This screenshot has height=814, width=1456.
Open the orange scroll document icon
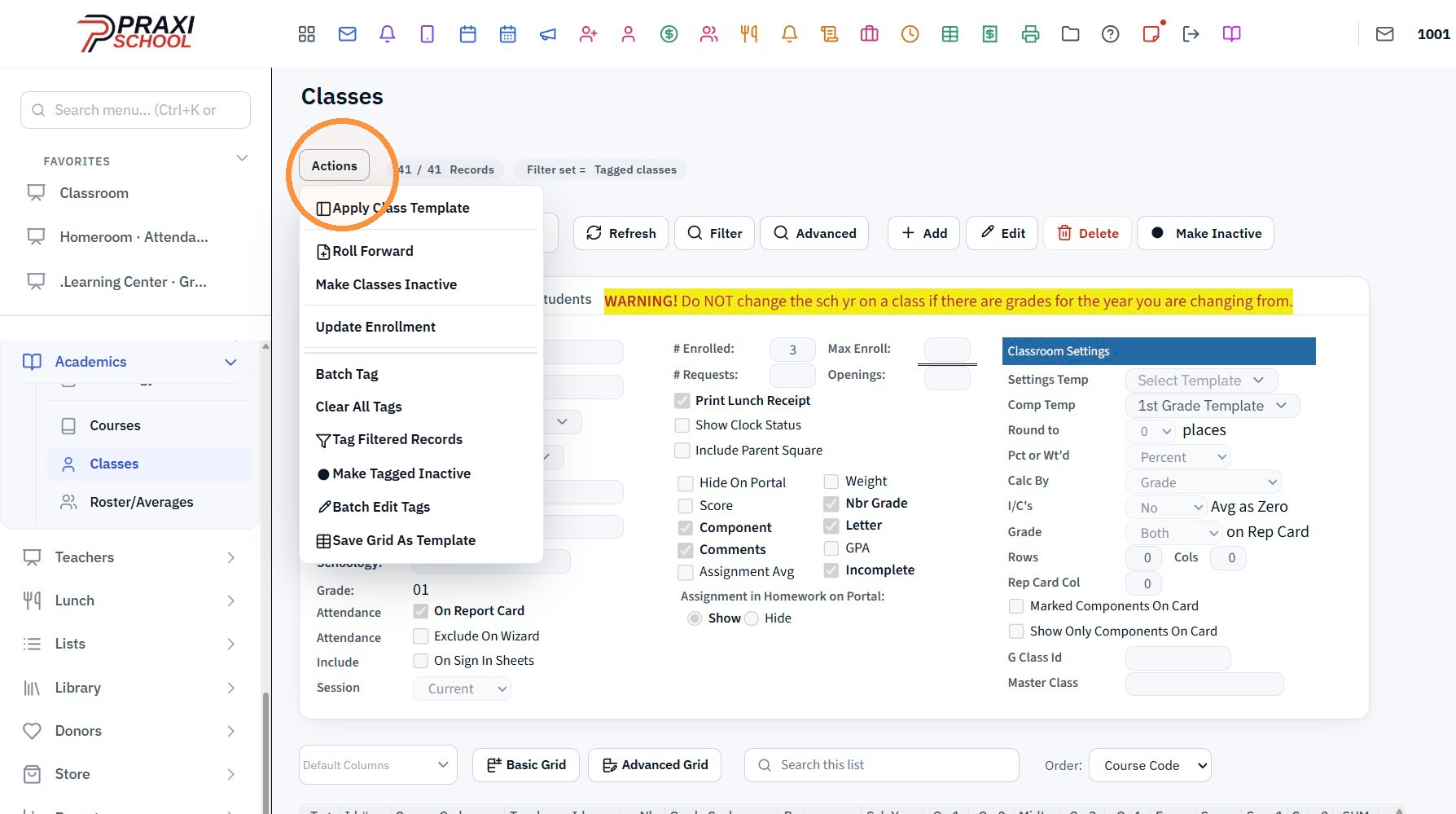pyautogui.click(x=830, y=34)
